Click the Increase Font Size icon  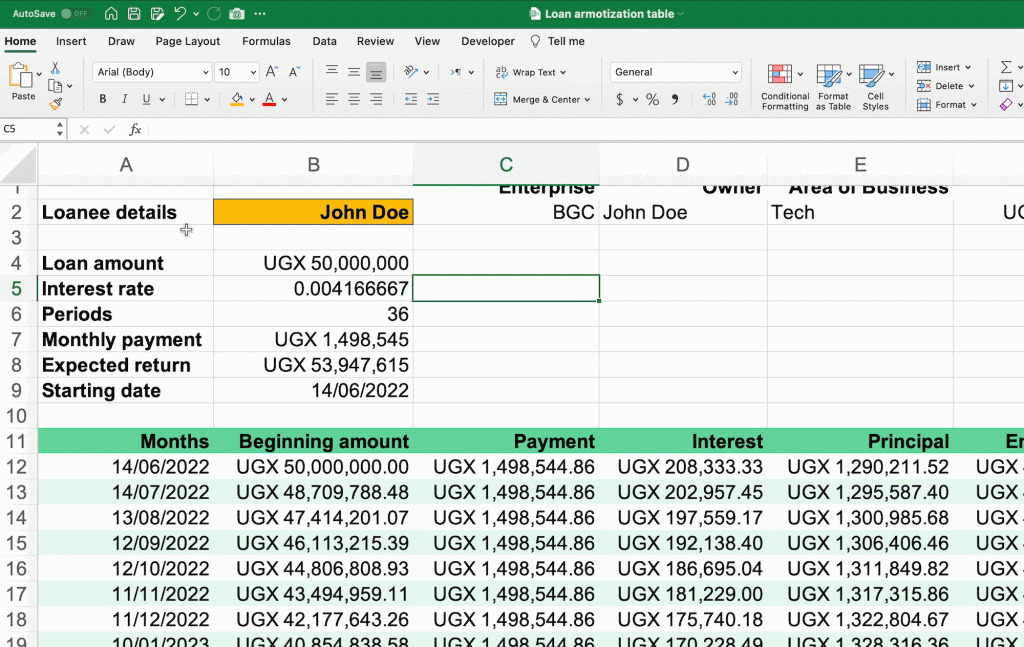[272, 72]
